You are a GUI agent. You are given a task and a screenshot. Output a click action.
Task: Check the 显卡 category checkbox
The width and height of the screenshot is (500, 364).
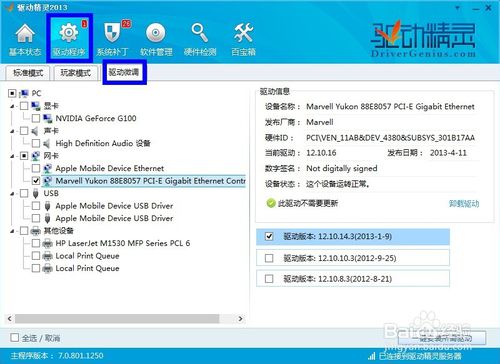tap(24, 106)
